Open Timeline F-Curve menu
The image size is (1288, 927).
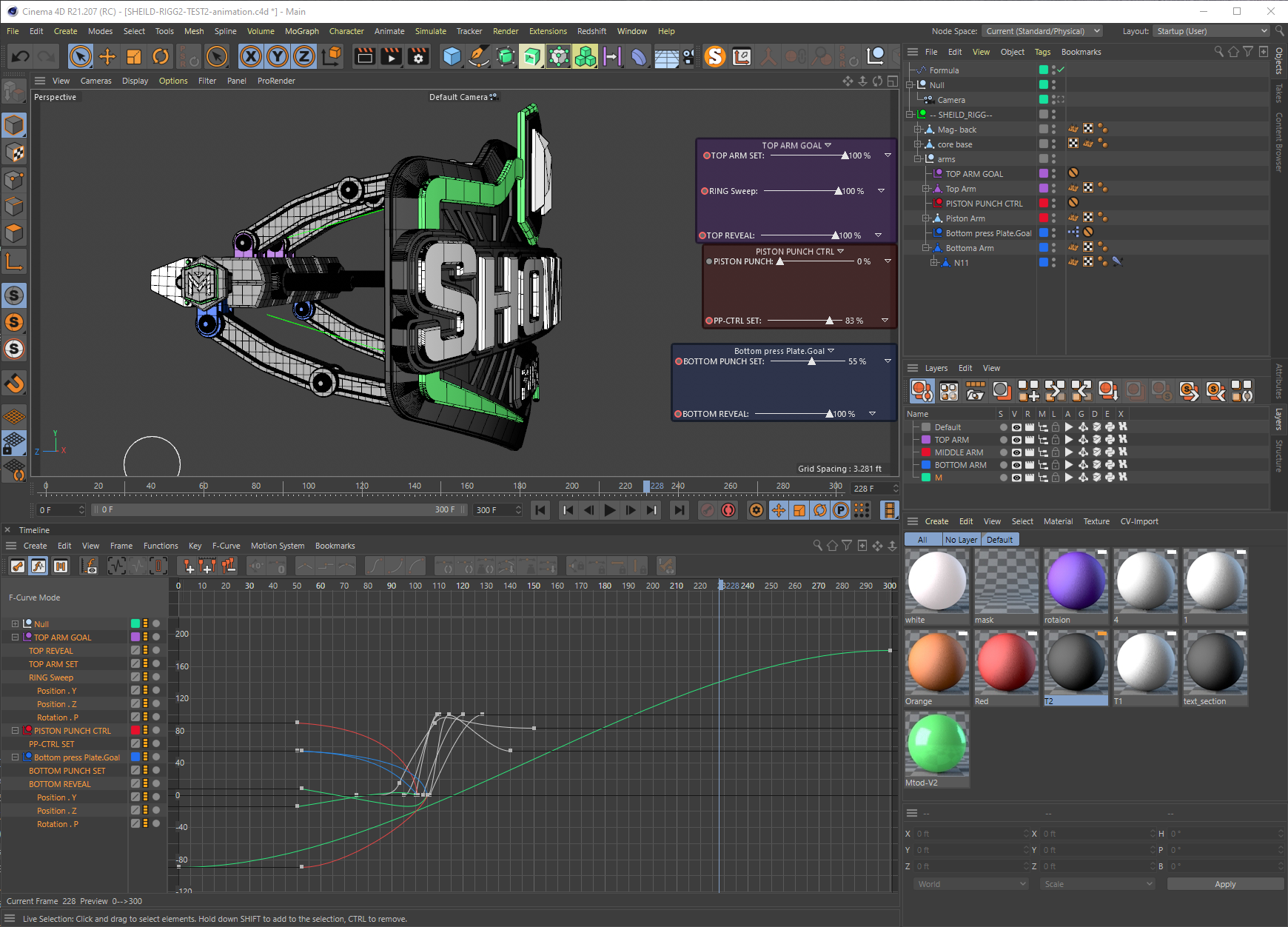pos(226,546)
